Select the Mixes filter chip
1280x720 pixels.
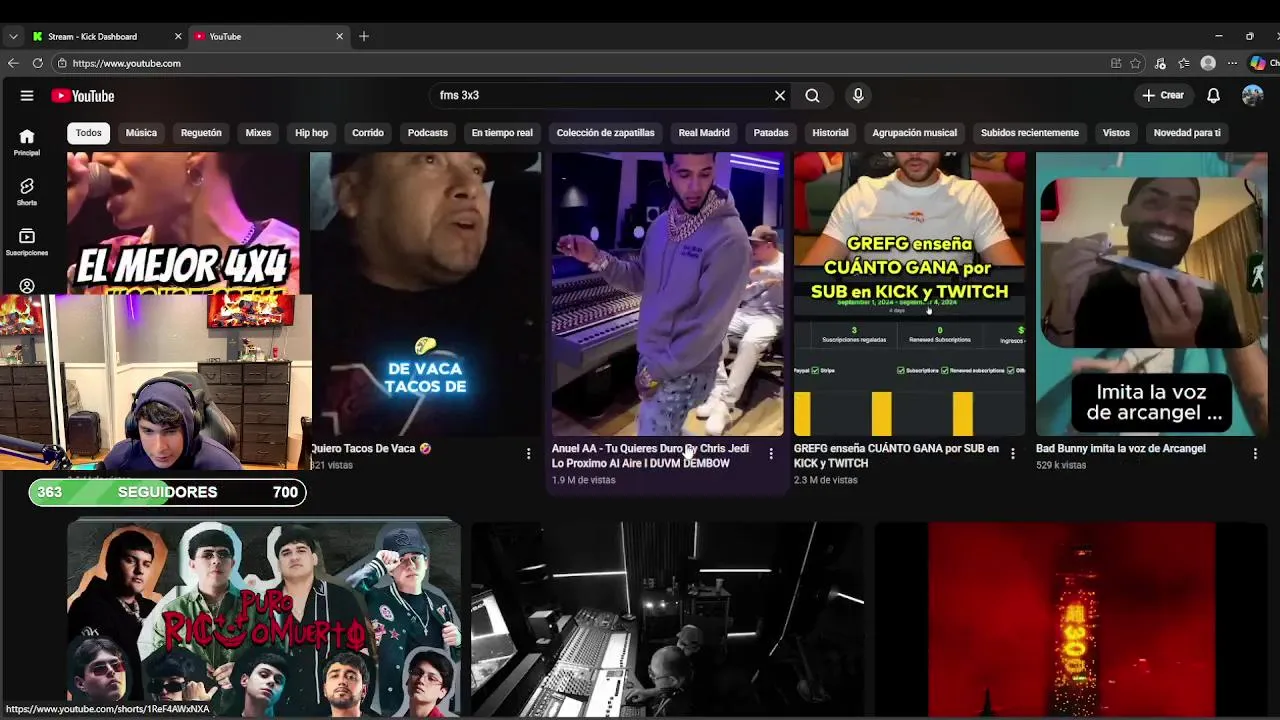point(258,132)
